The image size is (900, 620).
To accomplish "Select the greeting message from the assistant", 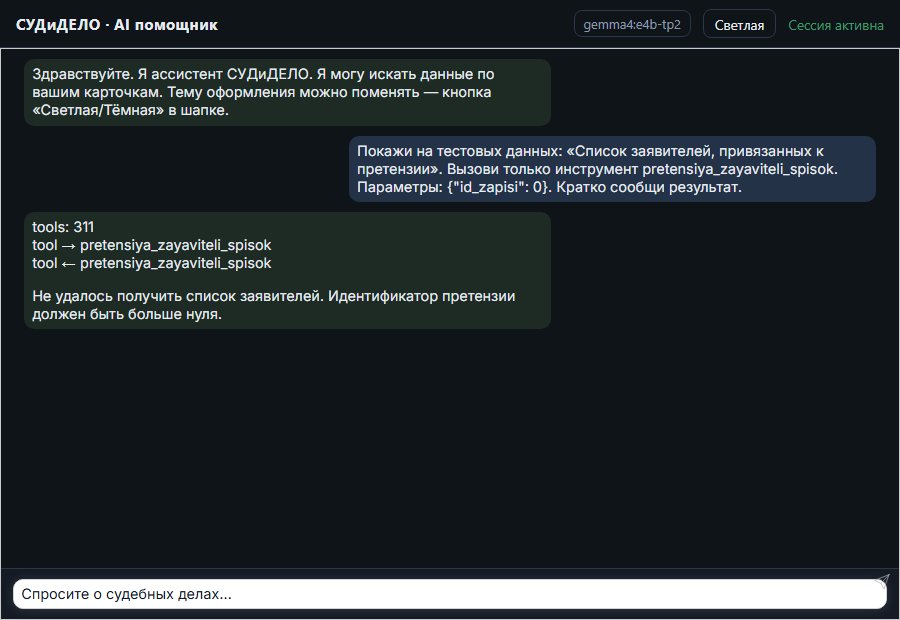I will 287,92.
